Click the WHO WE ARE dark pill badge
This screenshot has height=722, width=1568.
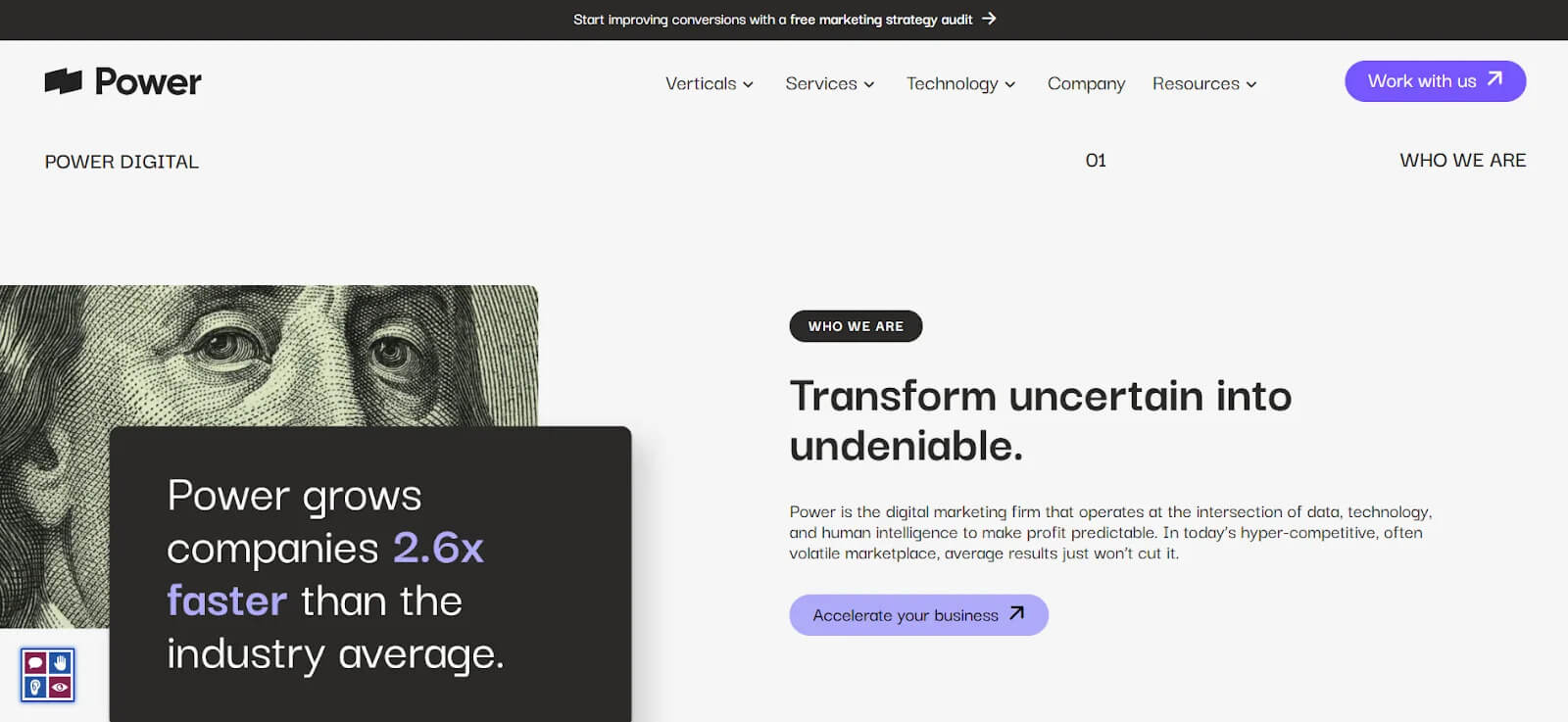click(856, 326)
